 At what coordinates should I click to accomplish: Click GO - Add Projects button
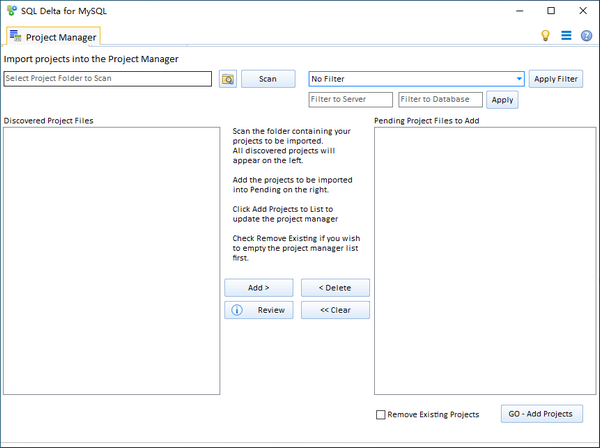tap(542, 414)
